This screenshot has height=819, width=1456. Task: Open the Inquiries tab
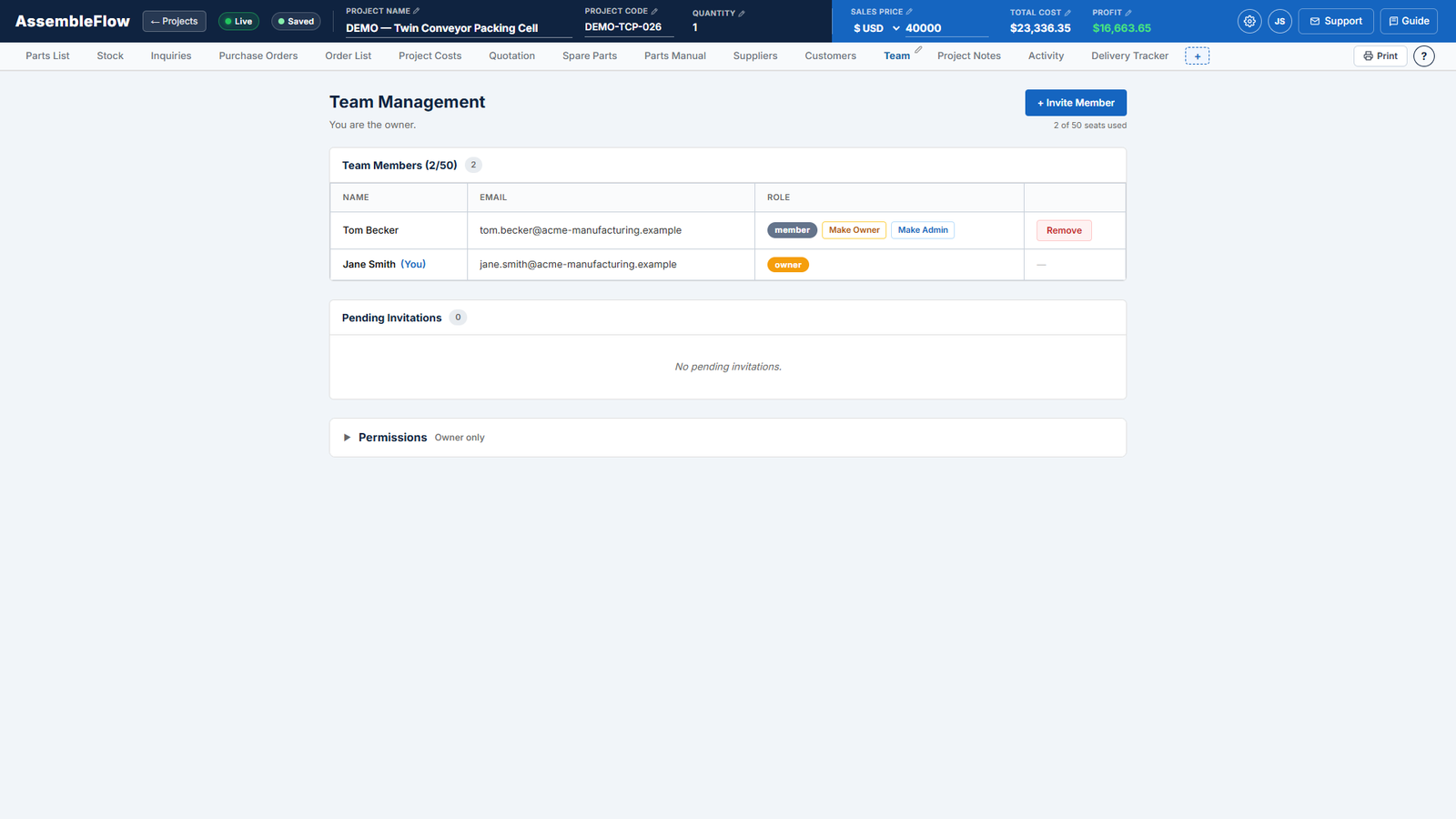coord(171,56)
